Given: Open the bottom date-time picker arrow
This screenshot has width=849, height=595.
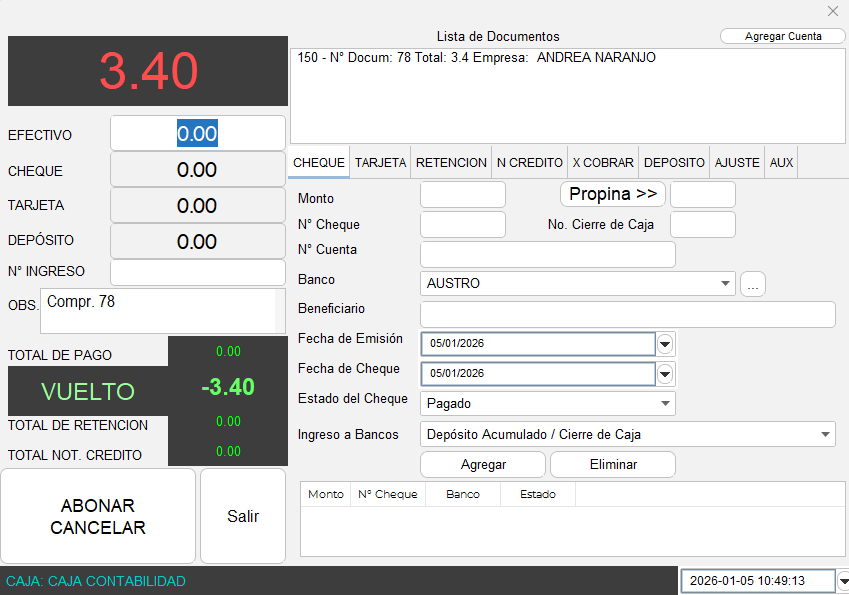Looking at the screenshot, I should coord(843,581).
